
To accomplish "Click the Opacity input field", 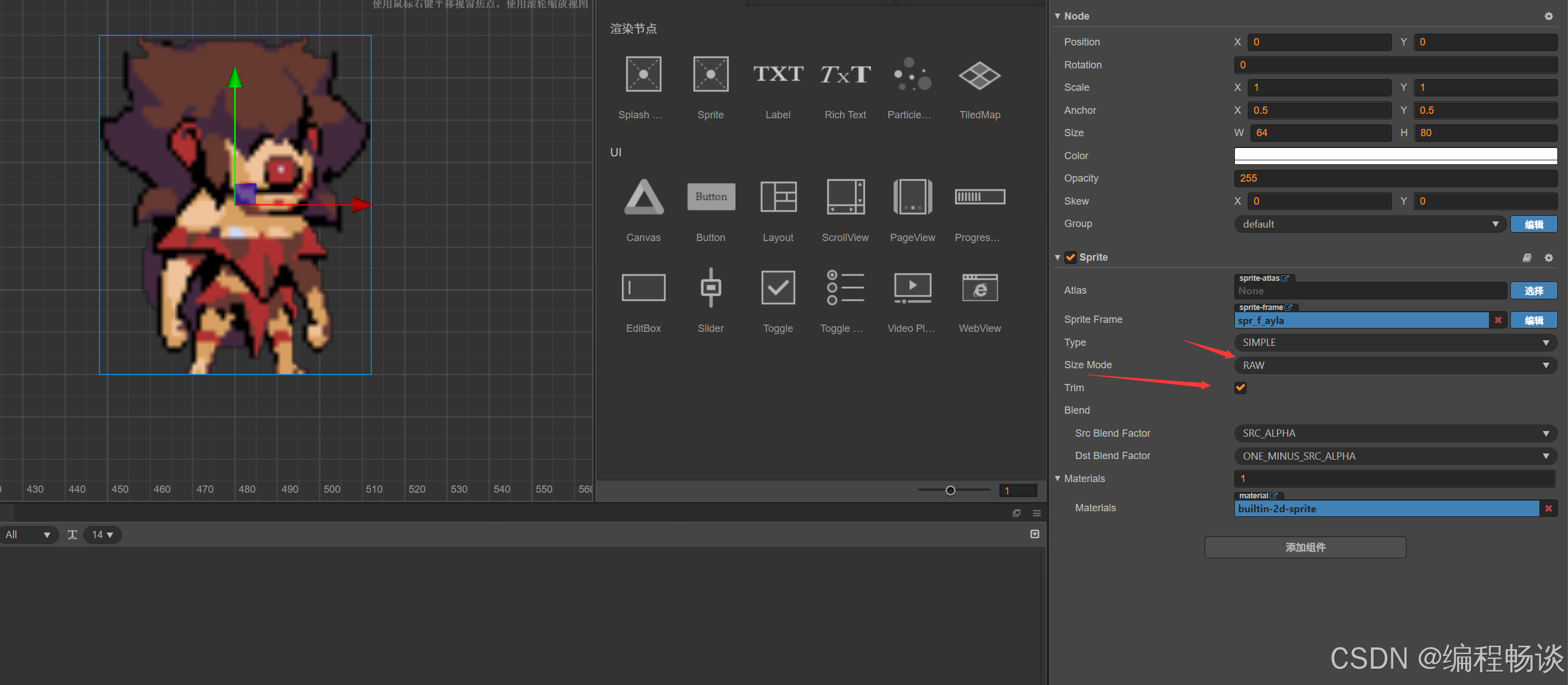I will 1395,178.
